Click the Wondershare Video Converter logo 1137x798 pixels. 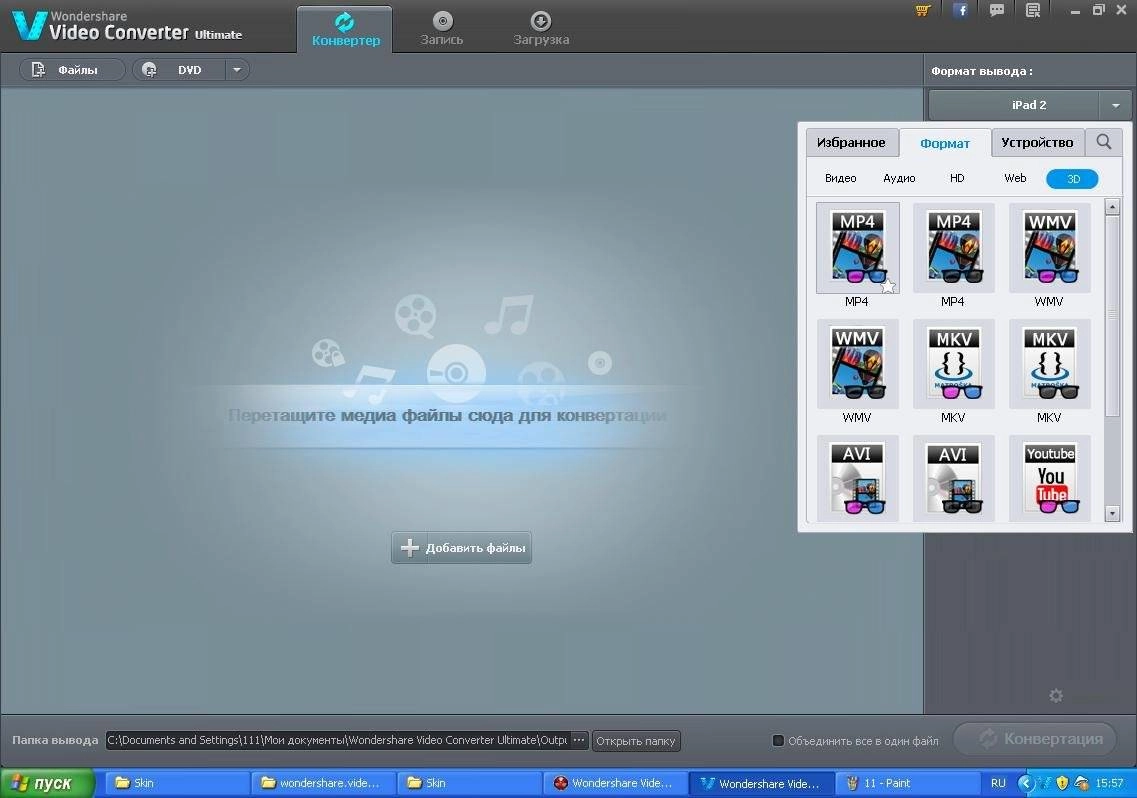click(x=127, y=26)
